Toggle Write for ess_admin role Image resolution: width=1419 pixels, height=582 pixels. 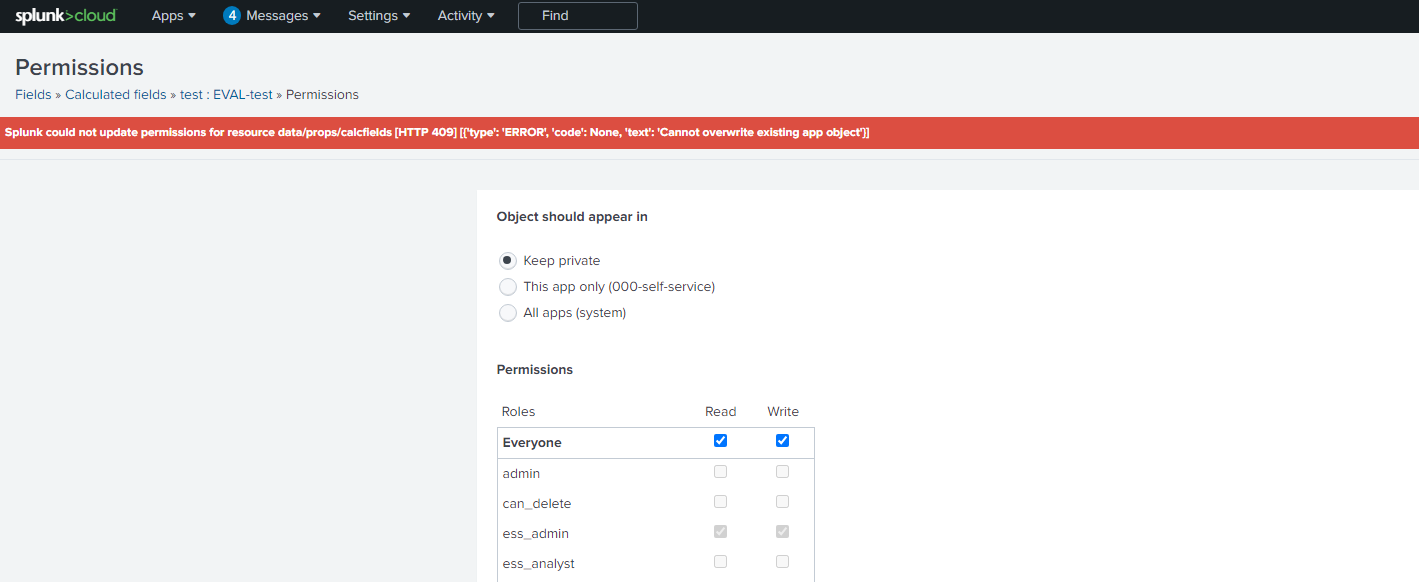tap(782, 532)
